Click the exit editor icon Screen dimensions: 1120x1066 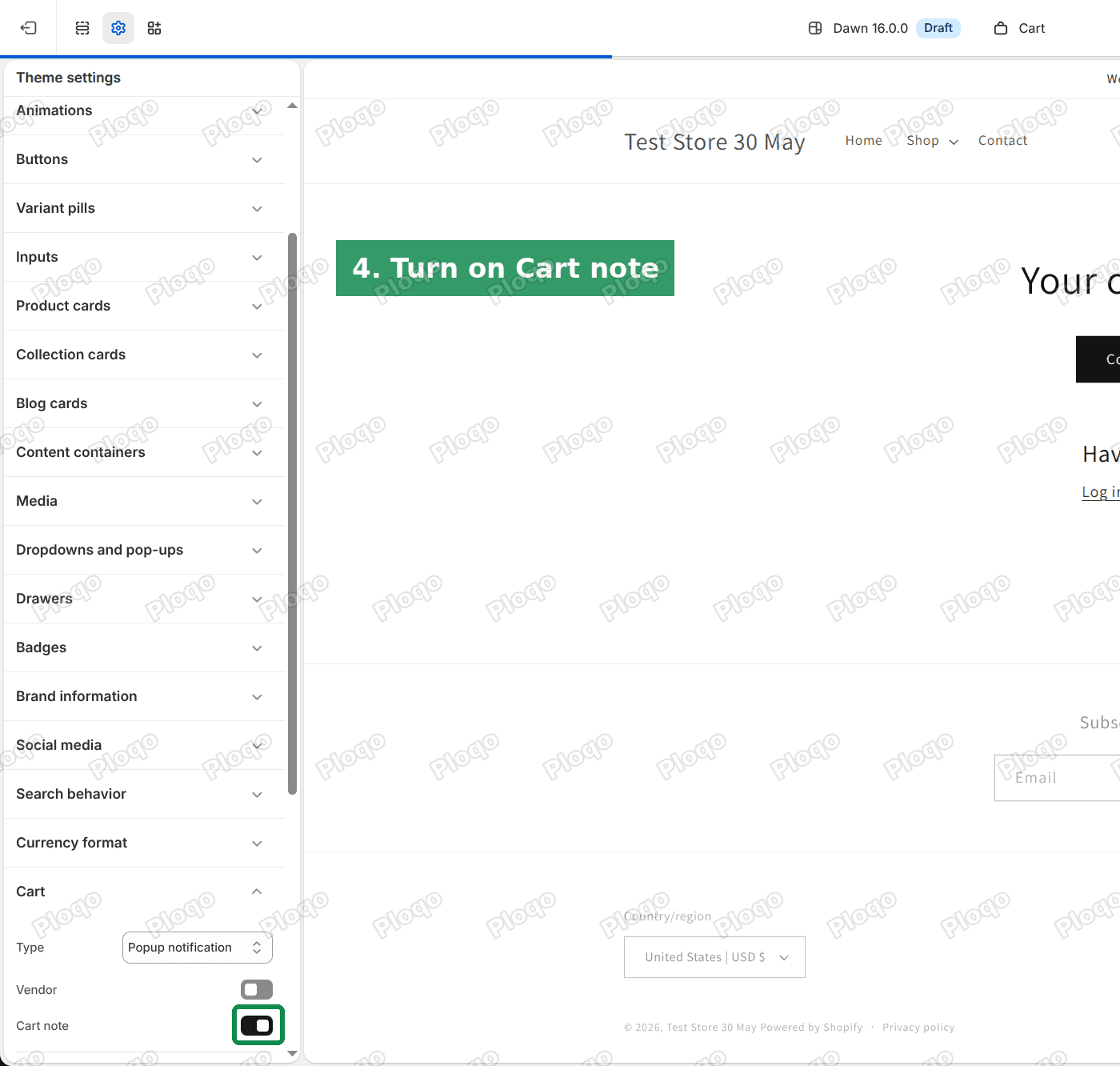pos(29,28)
